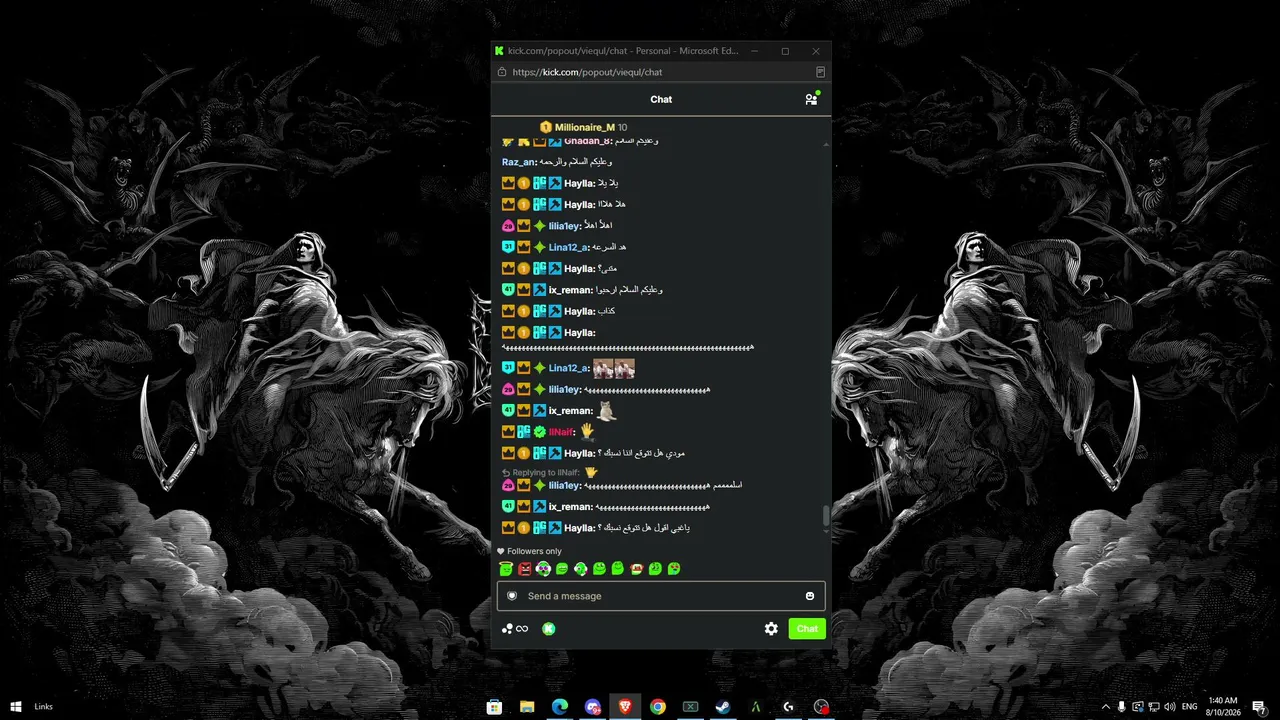Screen dimensions: 1280x720
Task: Open the notification center icon
Action: tap(1259, 707)
